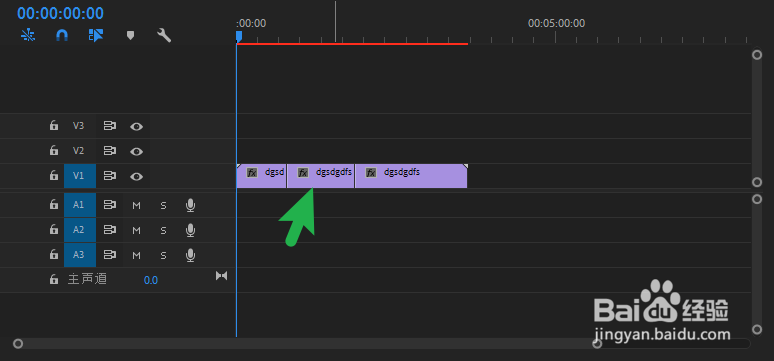Select the V2 track target
The image size is (774, 361).
(79, 151)
